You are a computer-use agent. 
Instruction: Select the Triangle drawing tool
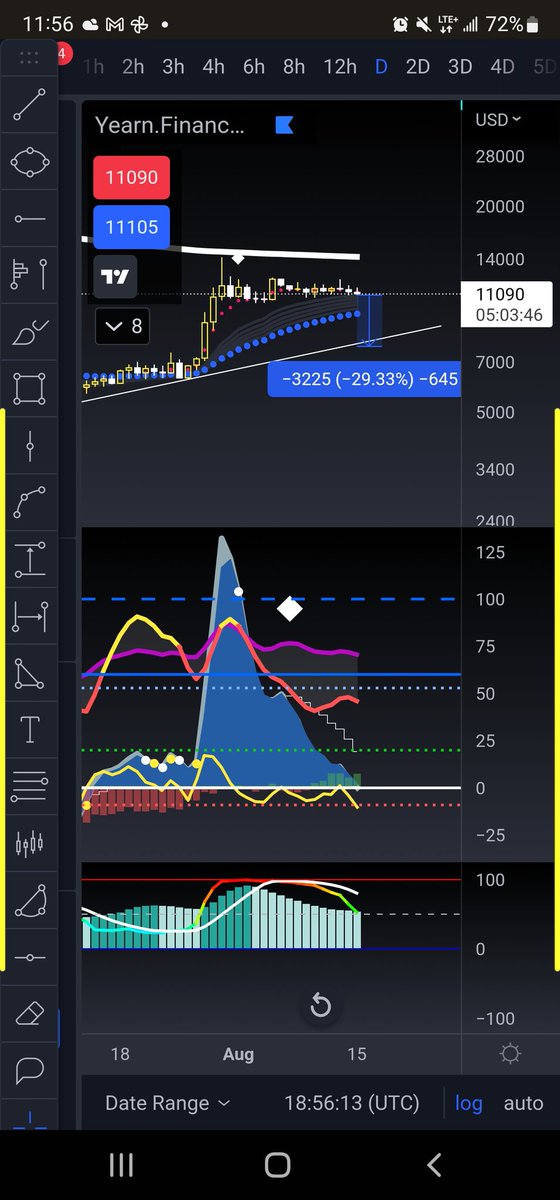coord(30,673)
